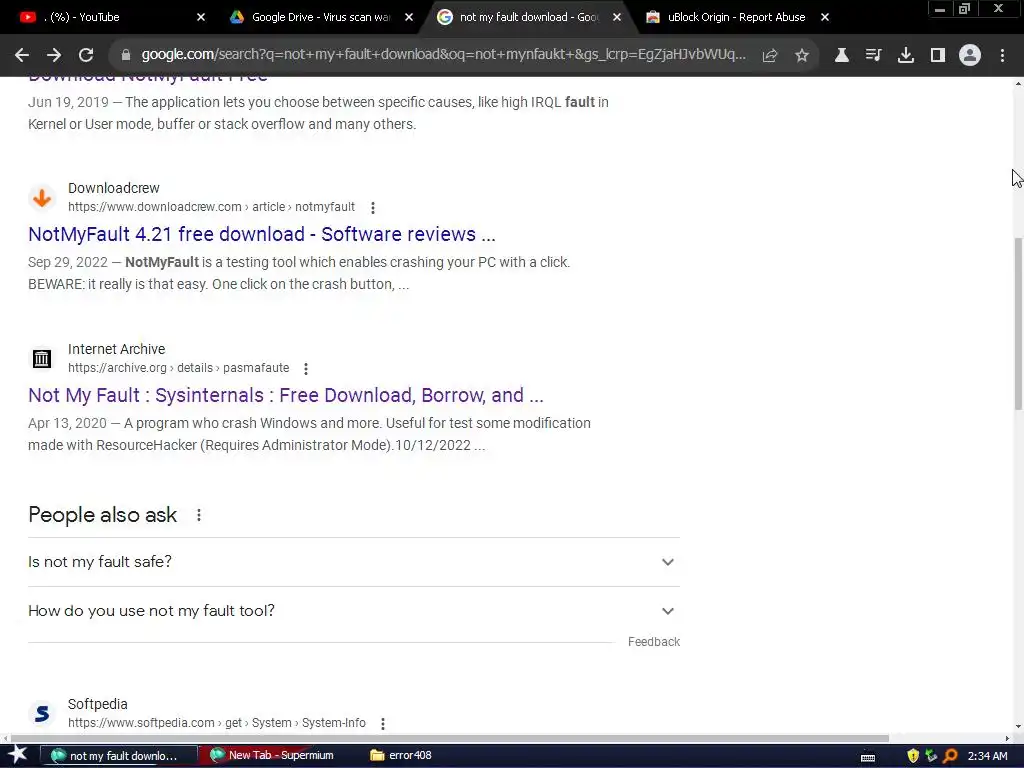This screenshot has height=768, width=1024.
Task: Close the uBlock Origin tab
Action: 825,17
